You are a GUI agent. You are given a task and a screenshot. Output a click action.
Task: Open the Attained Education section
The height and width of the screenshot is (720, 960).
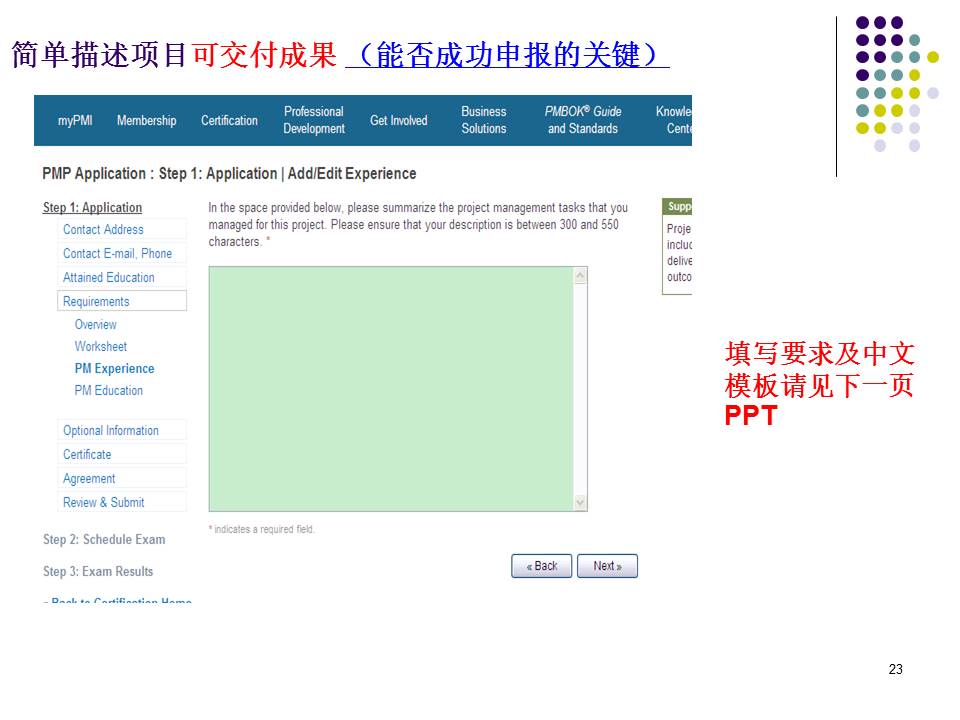tap(122, 277)
